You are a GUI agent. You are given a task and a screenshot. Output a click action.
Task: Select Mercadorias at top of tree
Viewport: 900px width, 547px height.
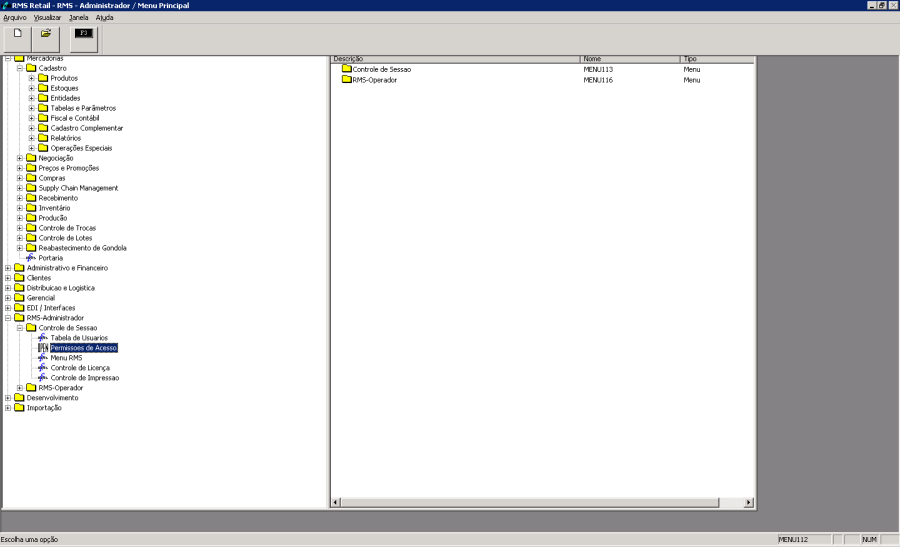(45, 59)
